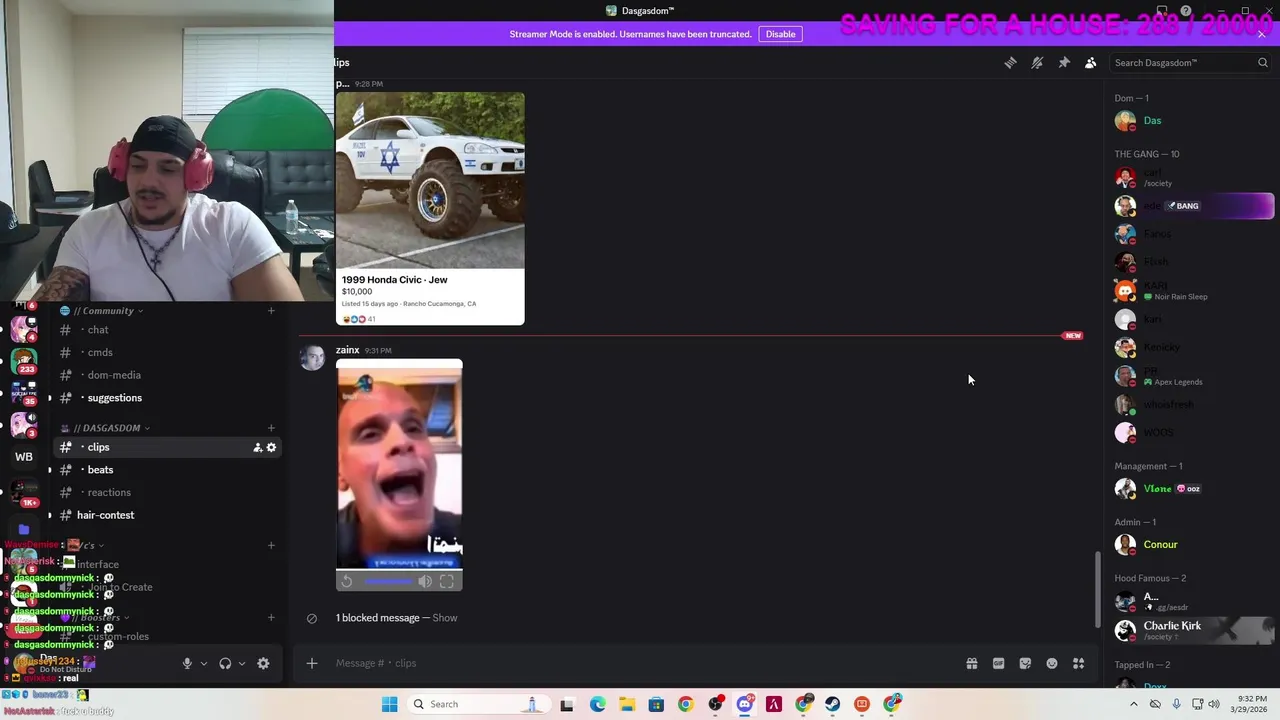Viewport: 1280px width, 720px height.
Task: Click the search magnifier in Discord
Action: pos(1263,63)
